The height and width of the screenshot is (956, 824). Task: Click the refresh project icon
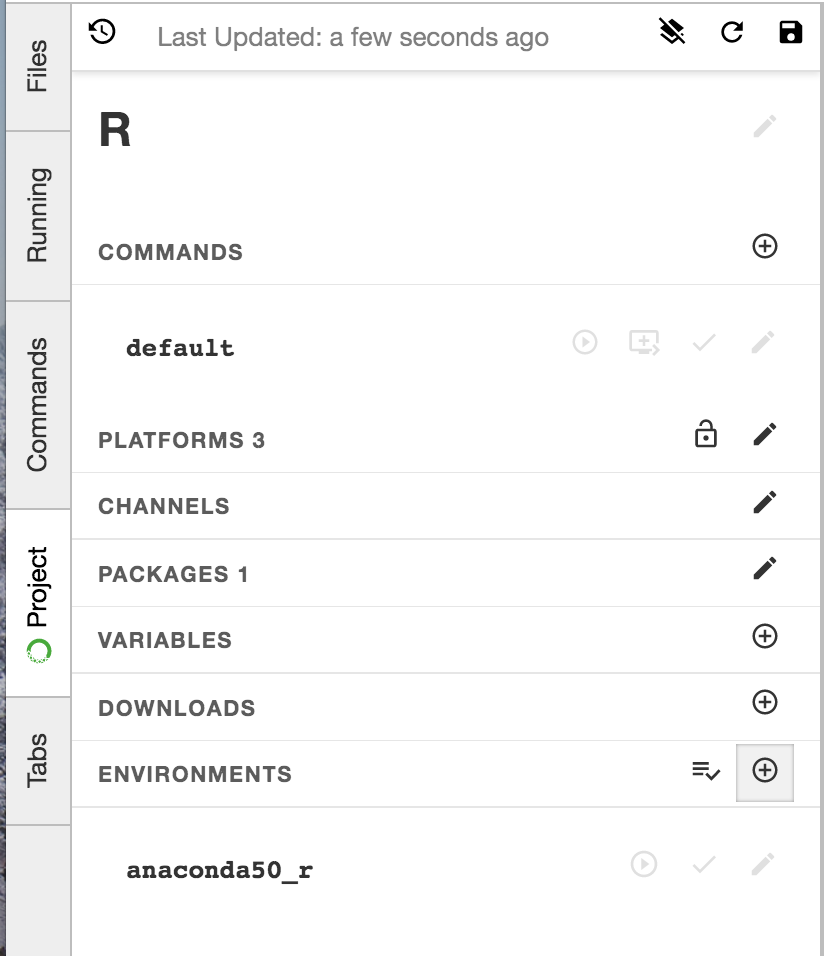point(732,33)
